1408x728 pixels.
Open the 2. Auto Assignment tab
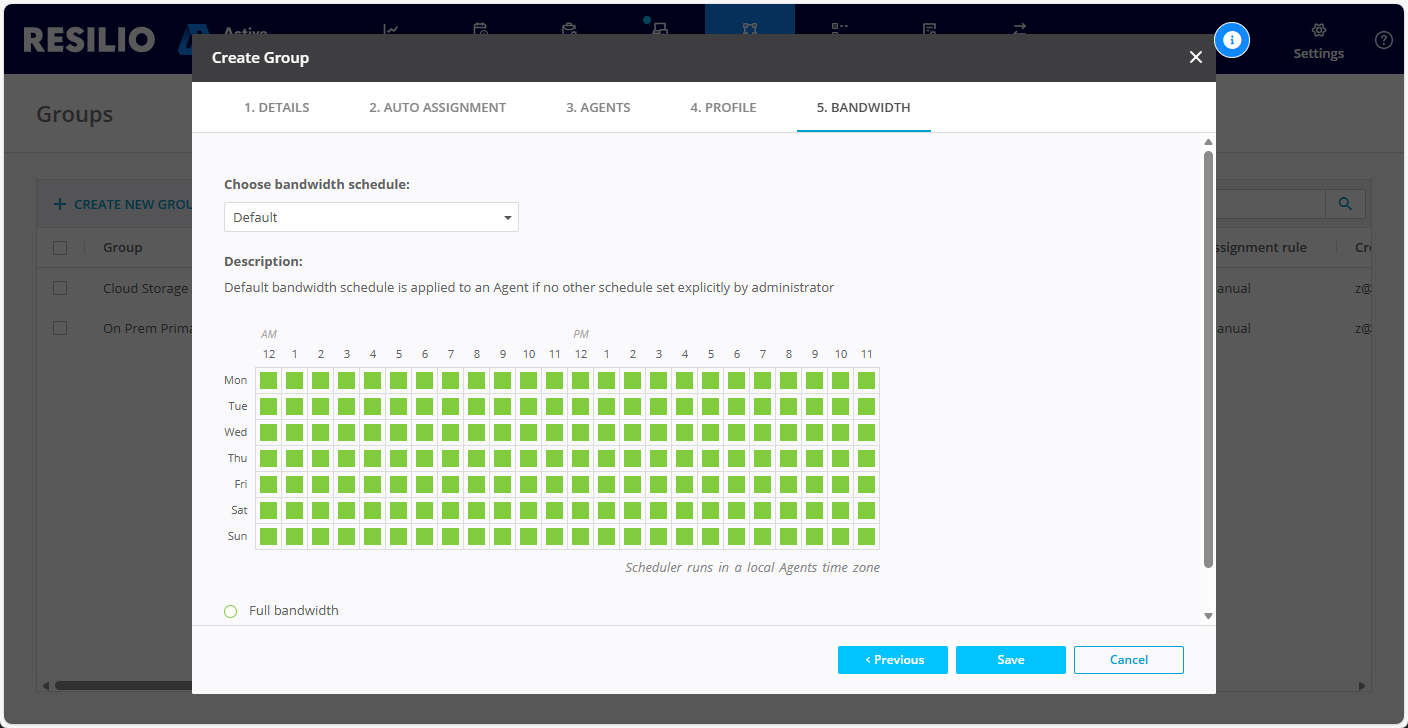click(437, 108)
